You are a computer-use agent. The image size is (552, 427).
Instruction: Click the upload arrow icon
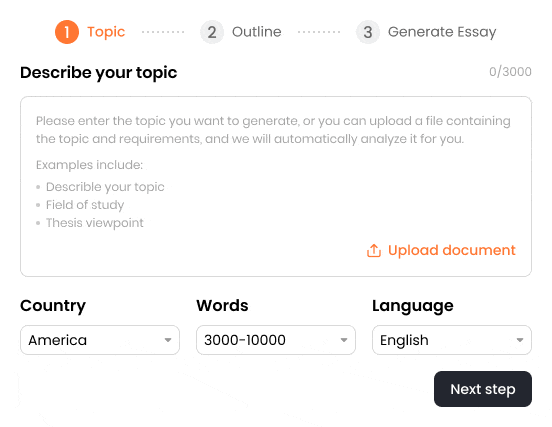[374, 251]
